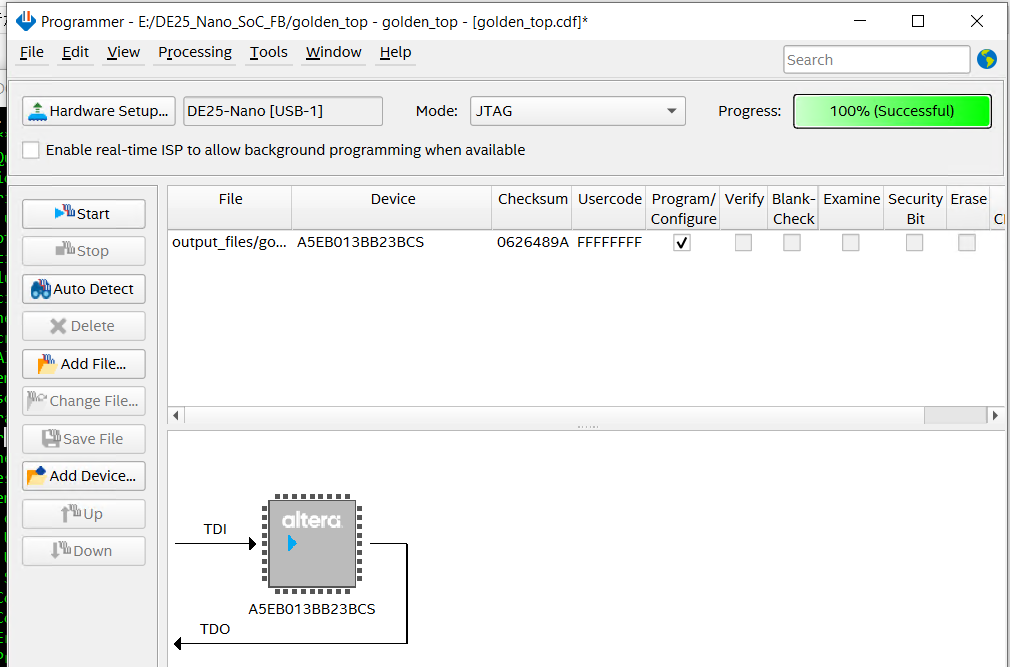Open the File menu
The image size is (1010, 667).
click(32, 52)
